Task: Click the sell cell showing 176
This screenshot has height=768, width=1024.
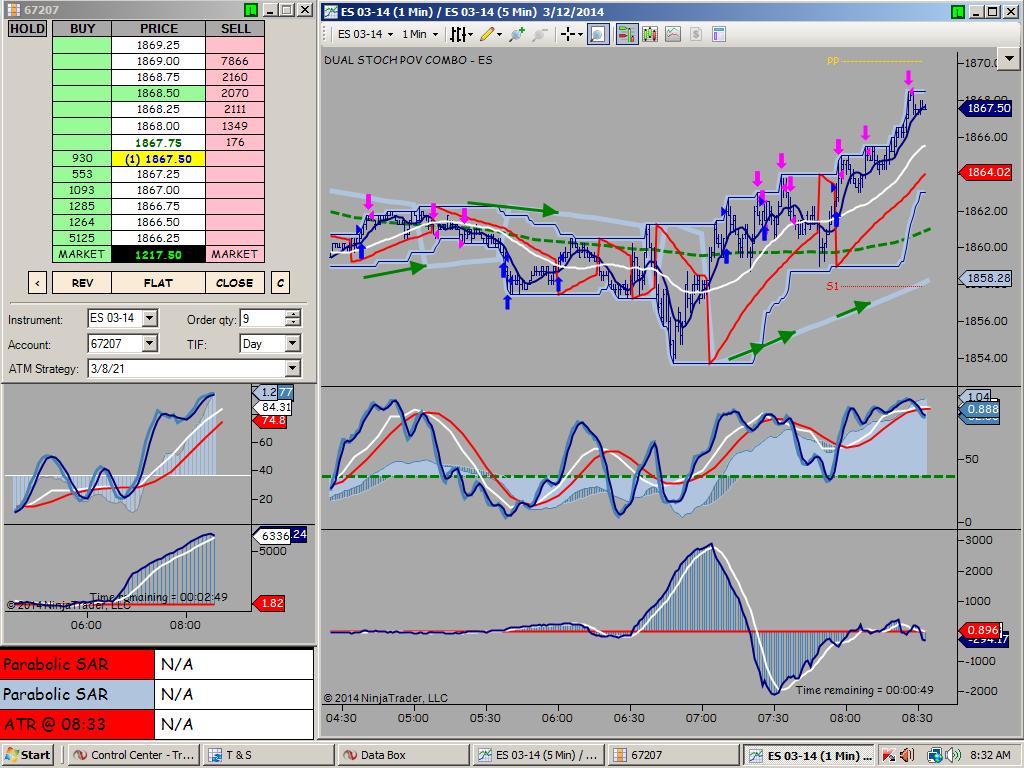Action: (234, 142)
